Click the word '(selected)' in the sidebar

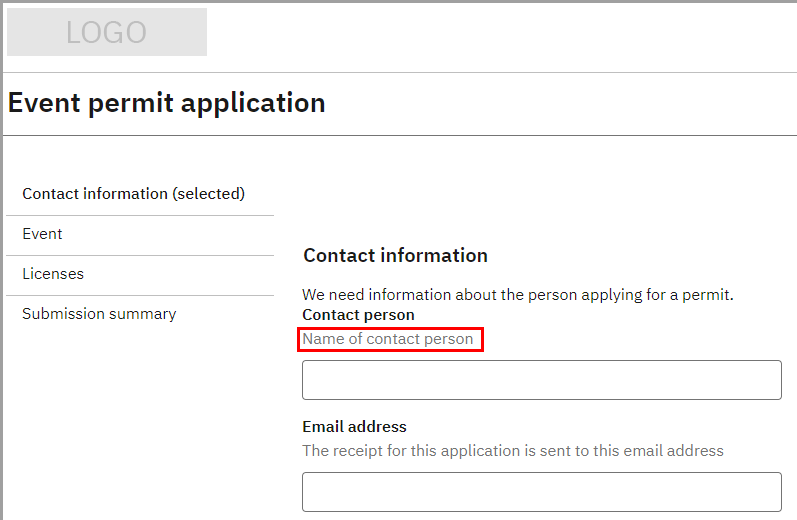[x=209, y=194]
